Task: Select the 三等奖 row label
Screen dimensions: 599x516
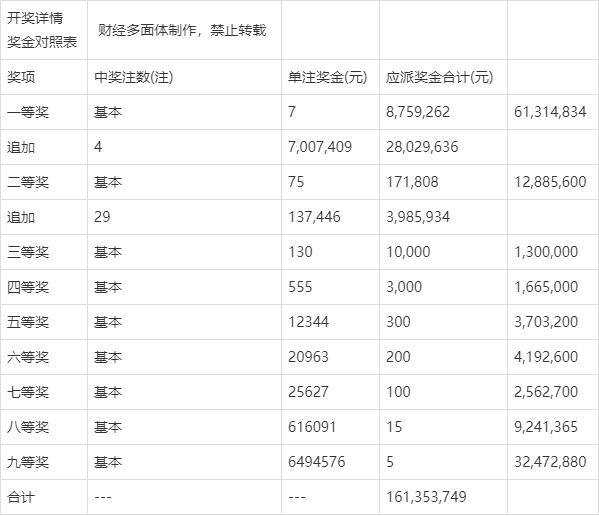Action: point(28,252)
